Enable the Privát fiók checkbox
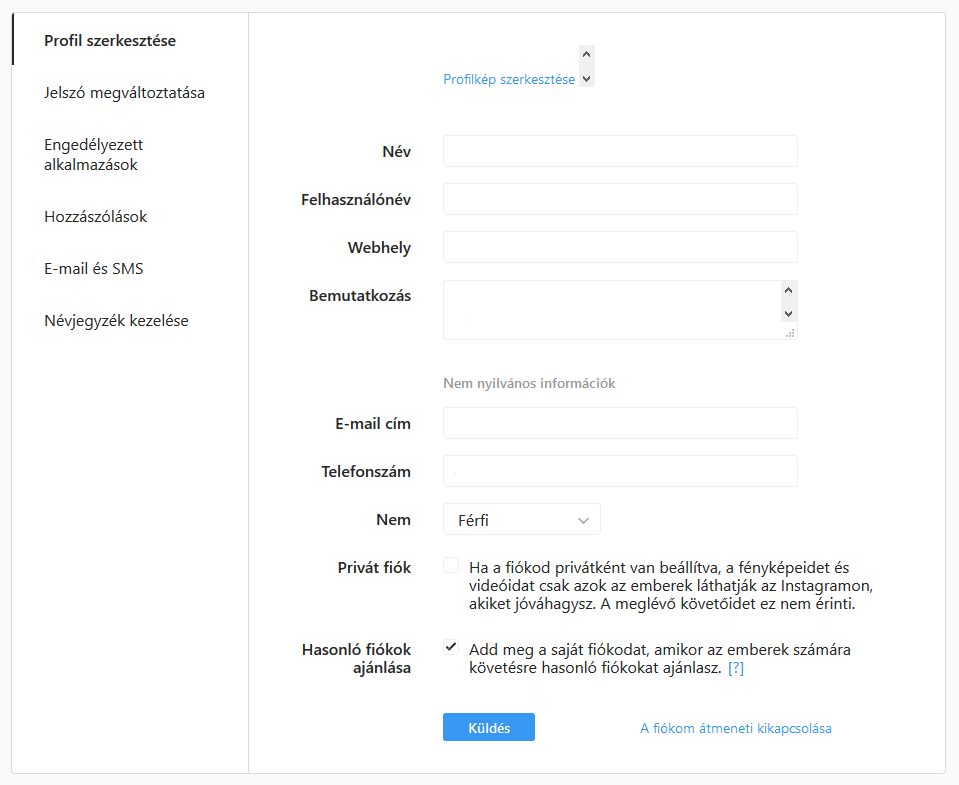959x785 pixels. (451, 565)
